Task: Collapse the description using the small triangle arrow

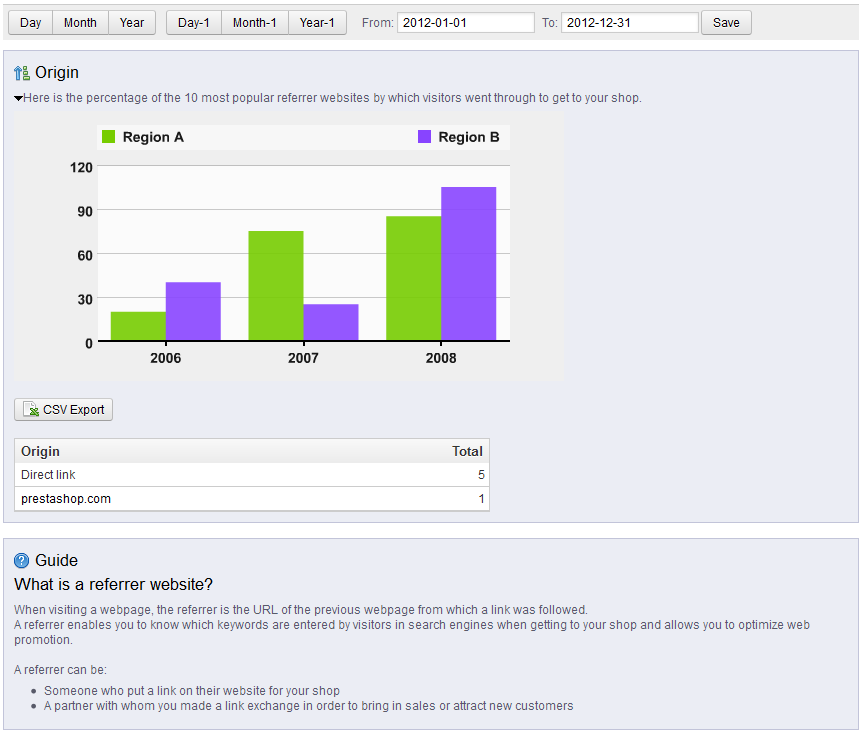Action: 18,98
